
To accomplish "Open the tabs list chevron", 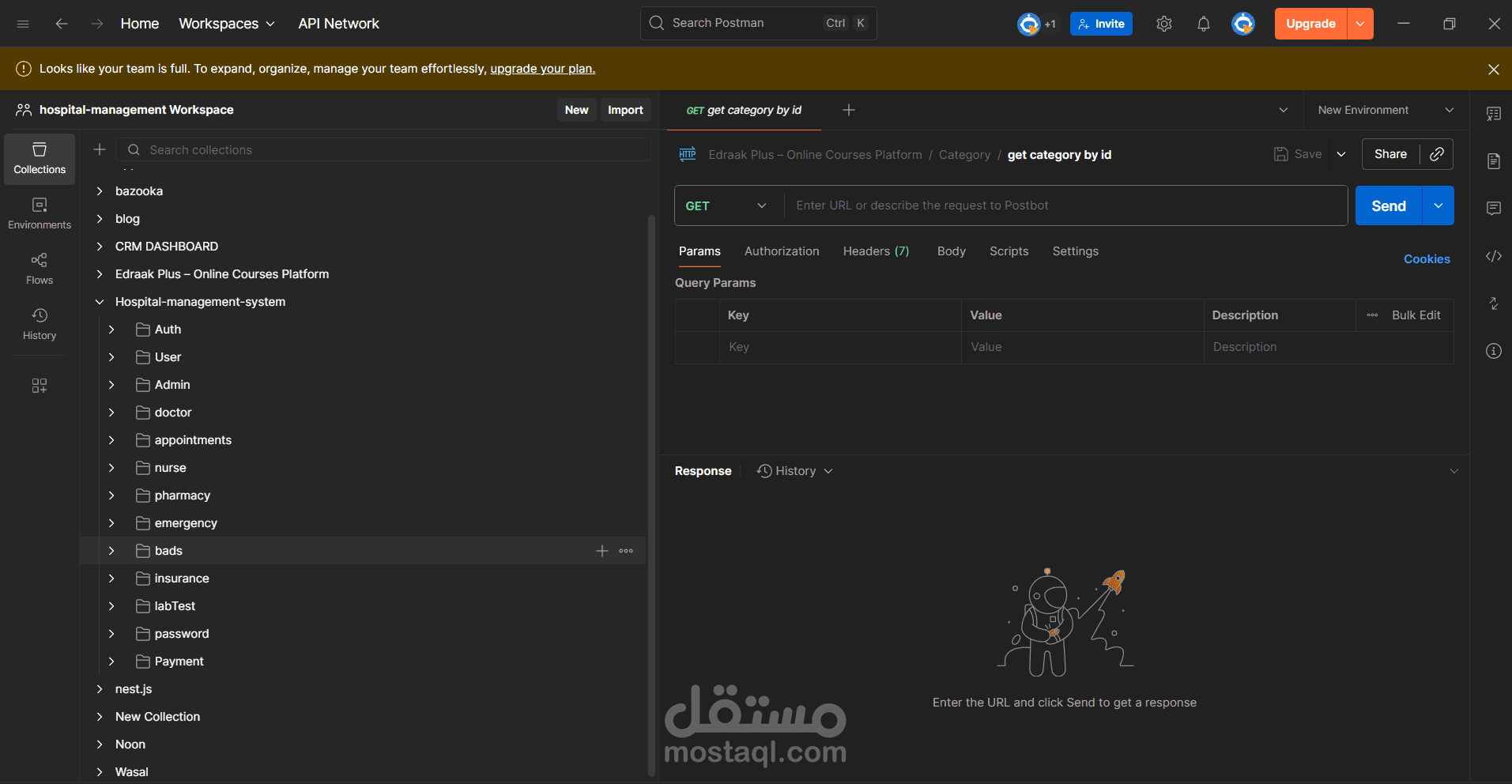I will pyautogui.click(x=1284, y=110).
